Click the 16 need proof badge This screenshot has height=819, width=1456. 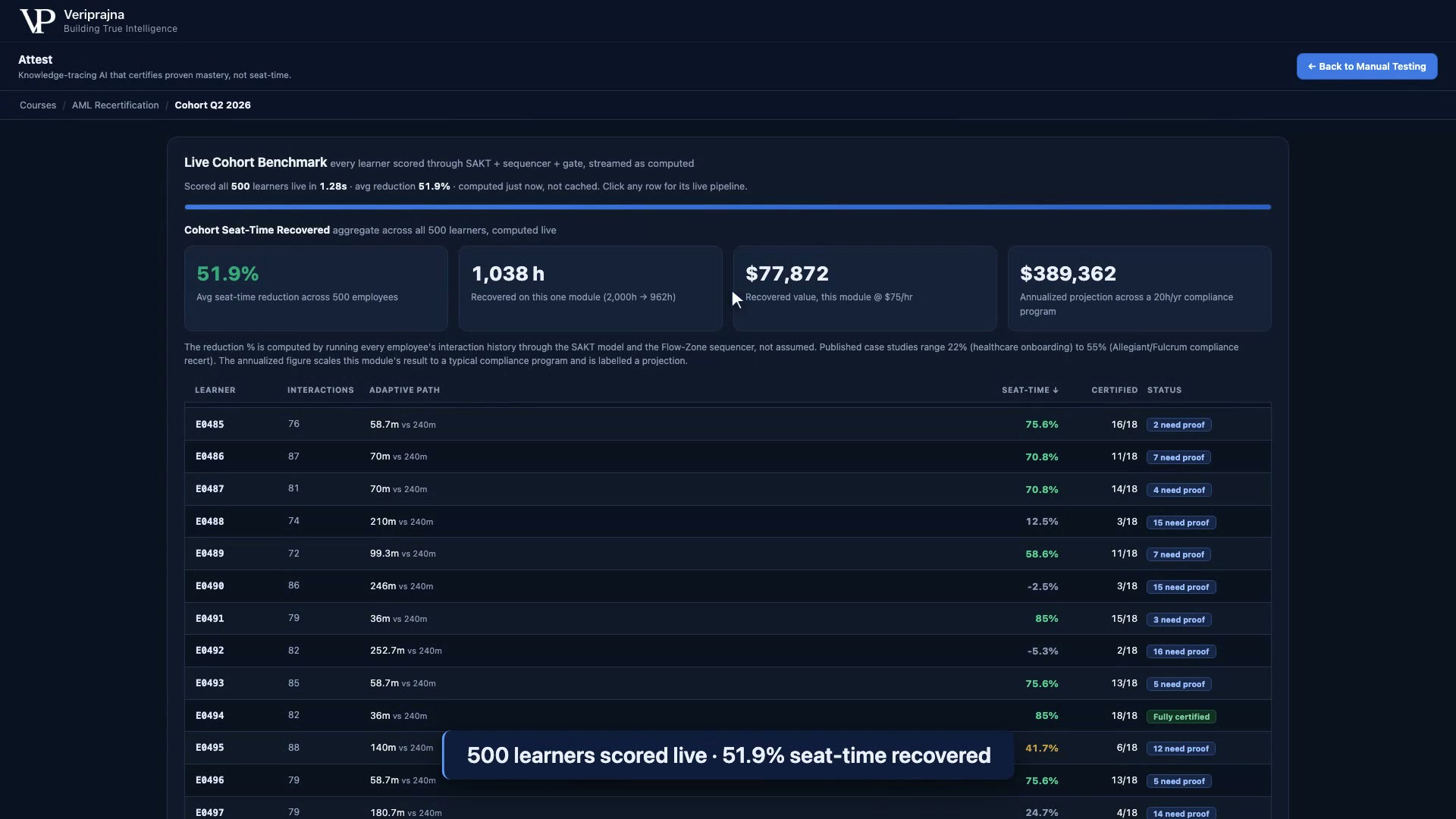[1181, 651]
